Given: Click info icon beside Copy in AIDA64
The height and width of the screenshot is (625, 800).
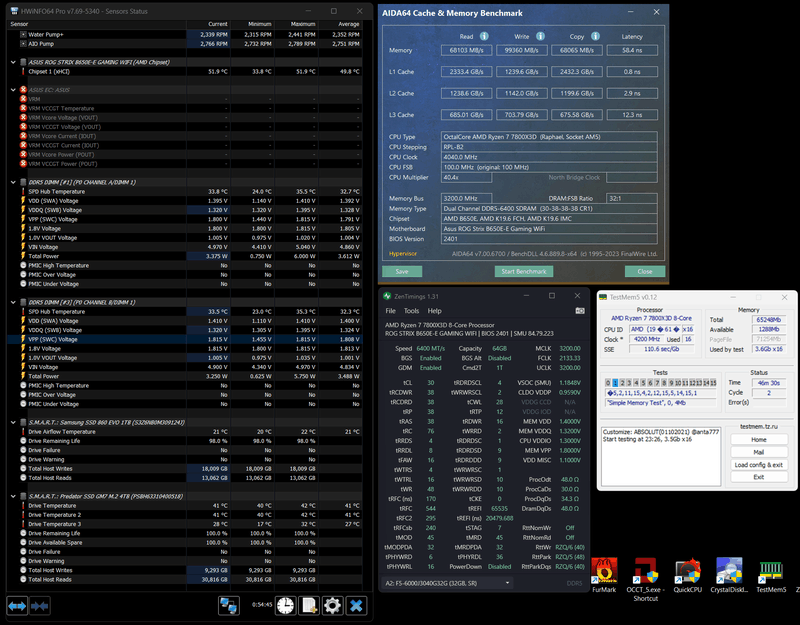Looking at the screenshot, I should tap(595, 36).
